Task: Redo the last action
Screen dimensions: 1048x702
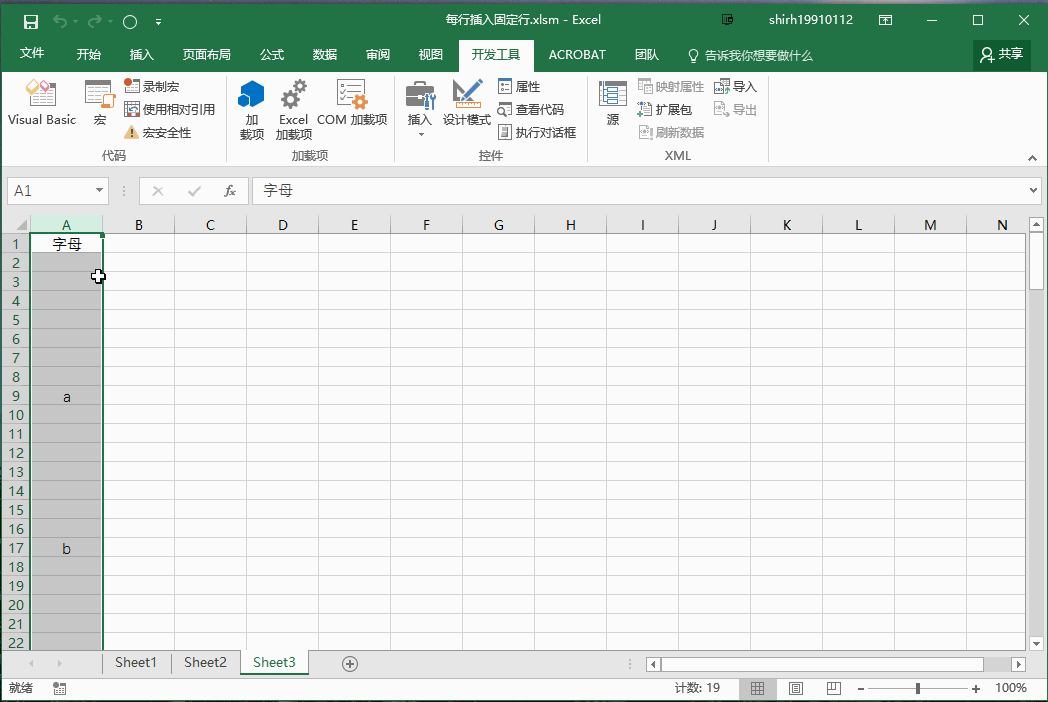Action: point(94,21)
